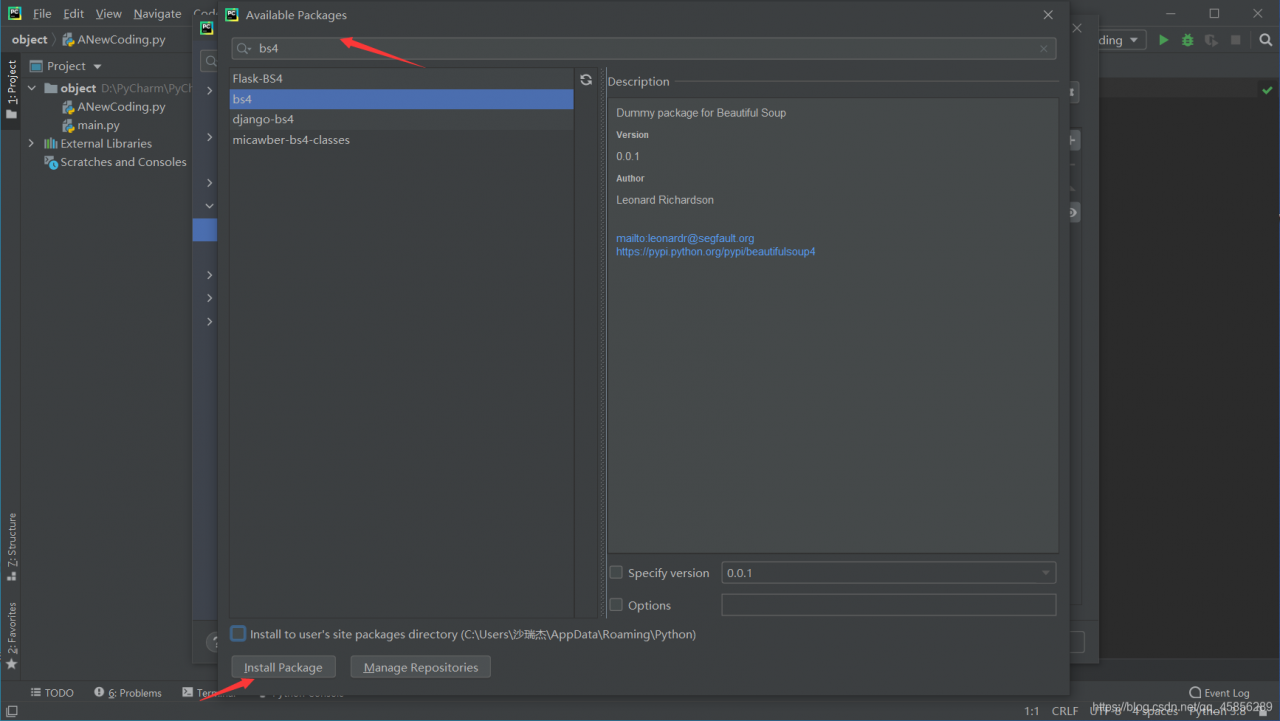Open the Project view dropdown
This screenshot has width=1280, height=721.
click(97, 66)
